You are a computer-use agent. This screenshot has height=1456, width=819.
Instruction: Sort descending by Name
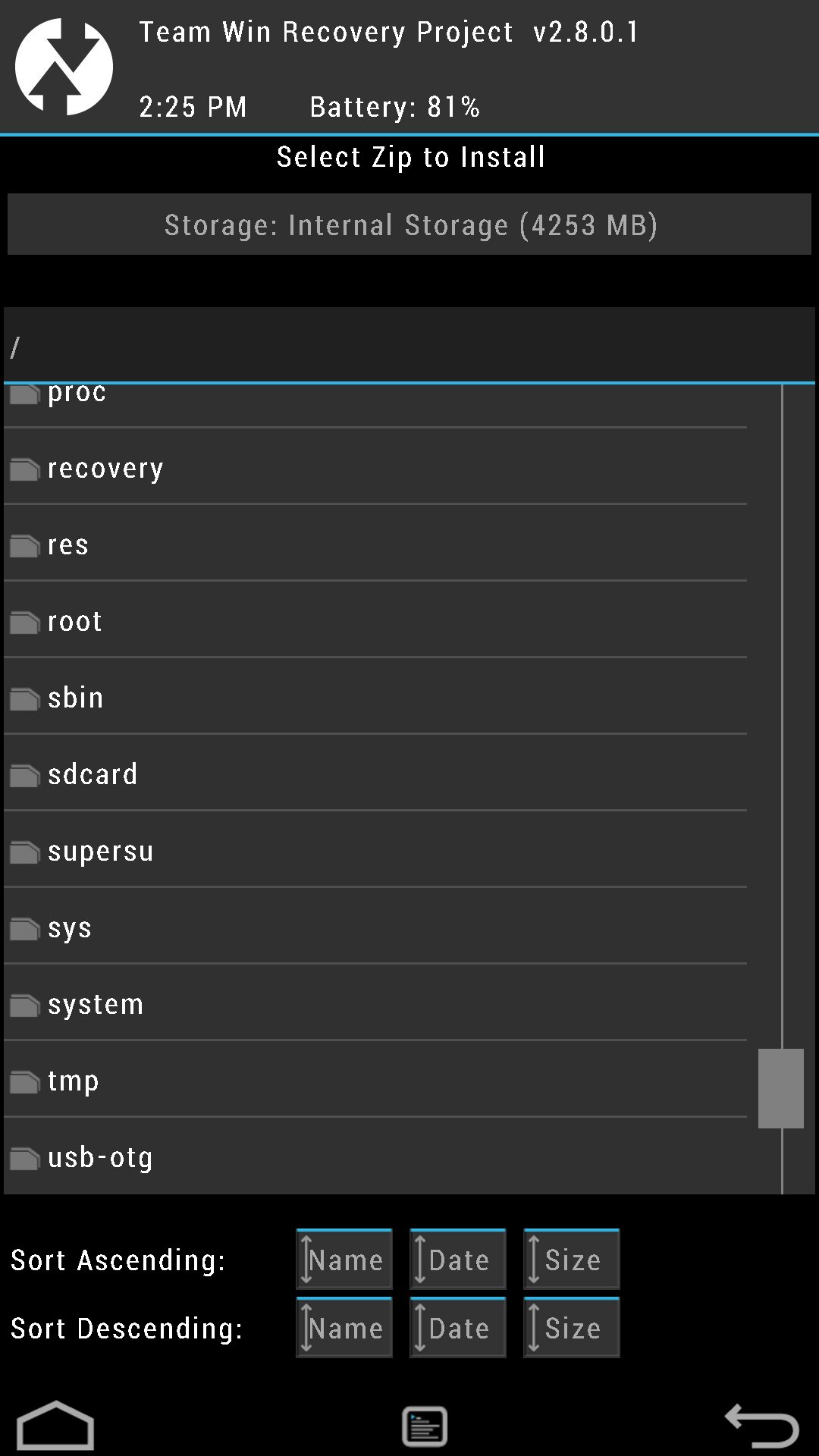[x=344, y=1327]
